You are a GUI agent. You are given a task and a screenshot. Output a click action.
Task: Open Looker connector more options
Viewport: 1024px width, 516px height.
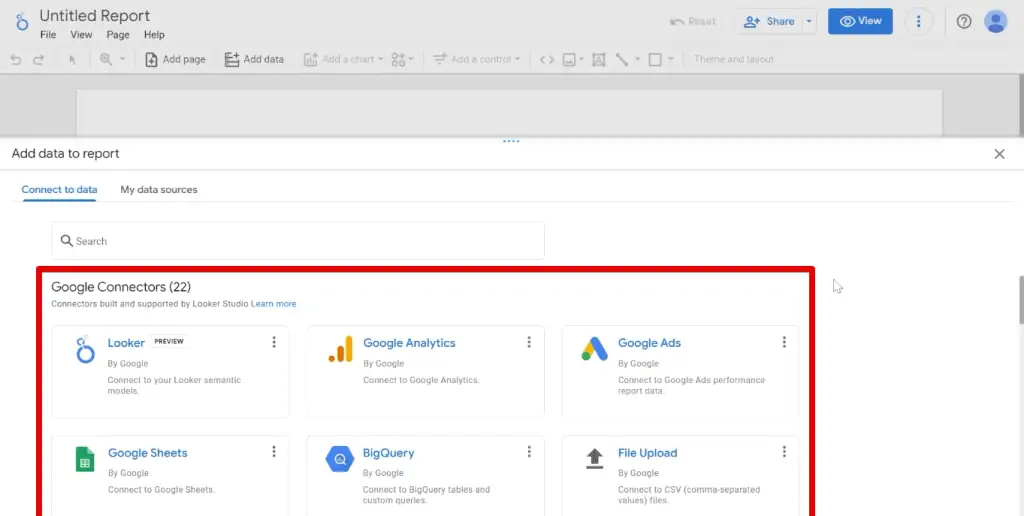coord(274,342)
